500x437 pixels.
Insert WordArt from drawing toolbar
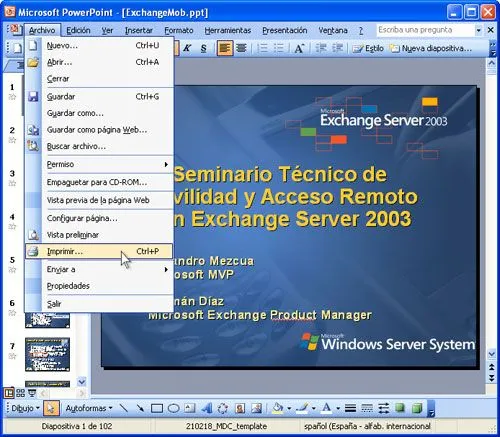(x=207, y=408)
